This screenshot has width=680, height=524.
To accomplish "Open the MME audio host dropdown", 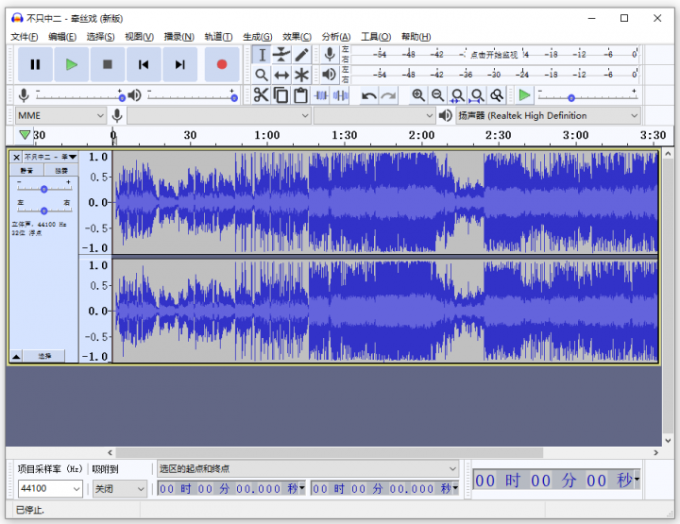I will (x=61, y=115).
